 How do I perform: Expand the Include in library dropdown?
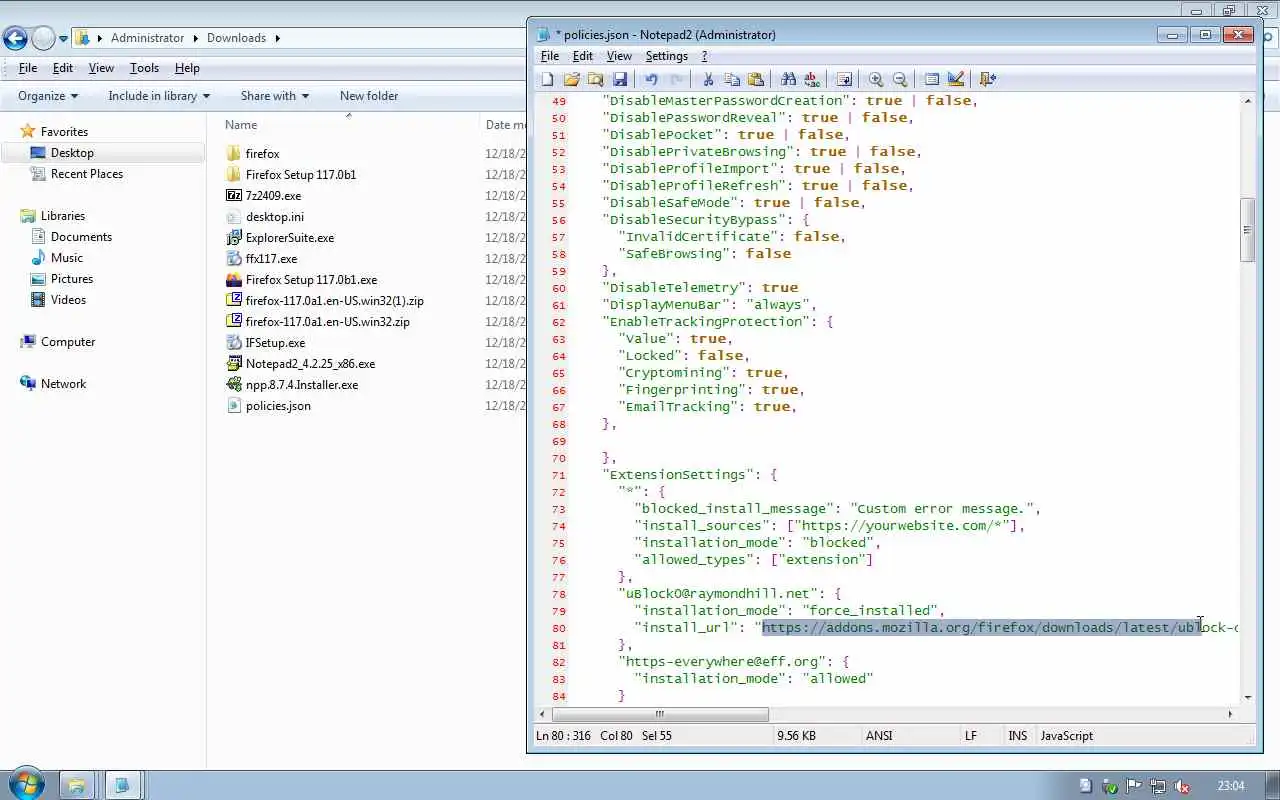pos(159,96)
